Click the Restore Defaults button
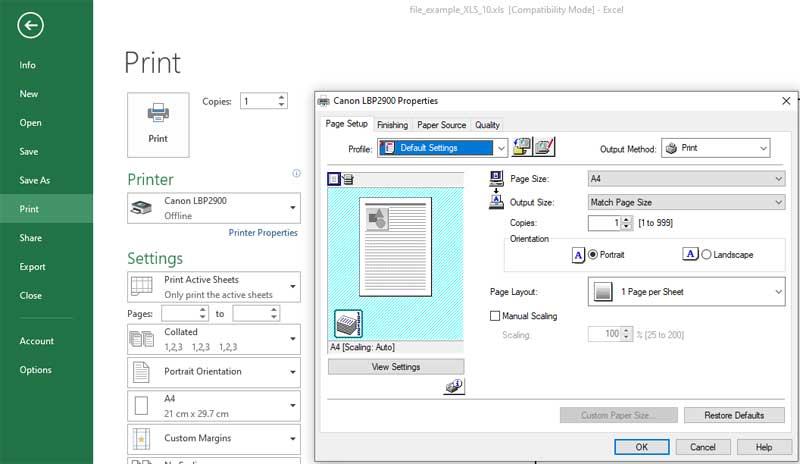 click(x=734, y=416)
